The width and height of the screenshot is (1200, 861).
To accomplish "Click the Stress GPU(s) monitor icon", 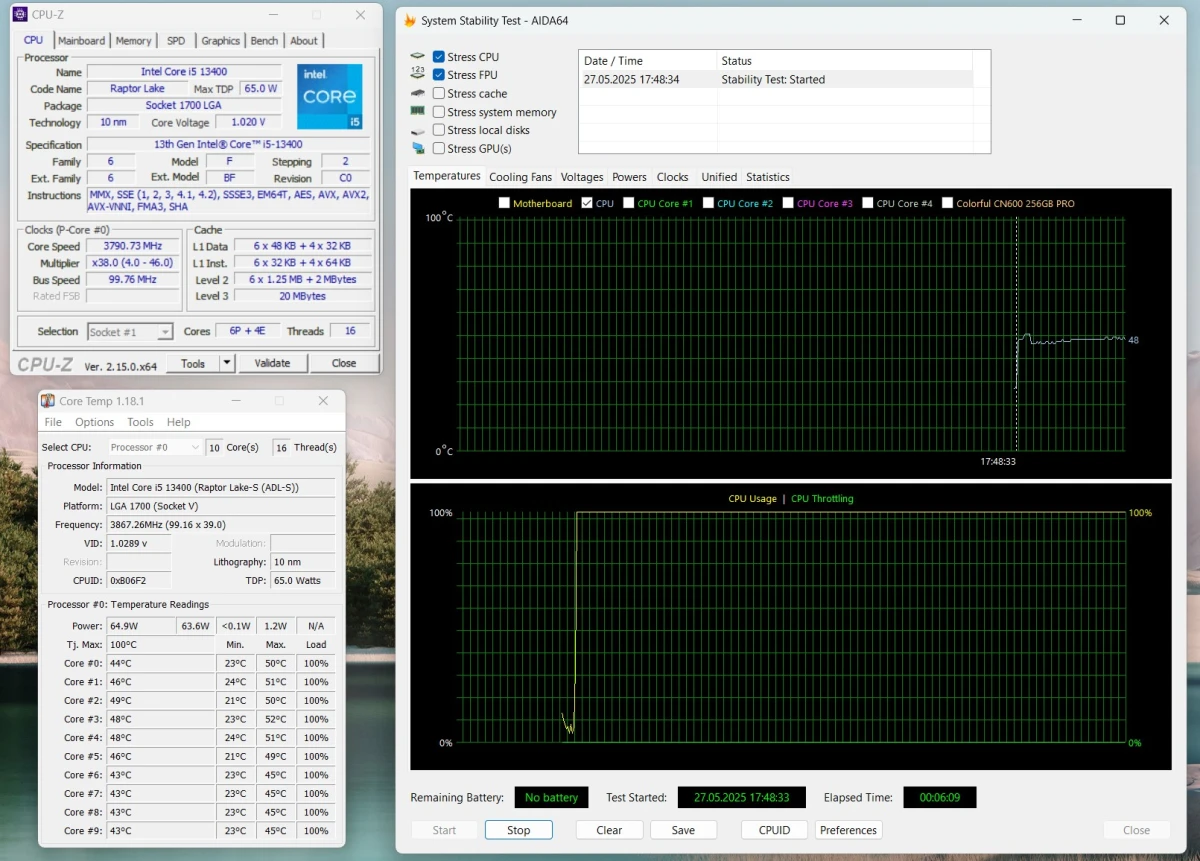I will [x=418, y=149].
